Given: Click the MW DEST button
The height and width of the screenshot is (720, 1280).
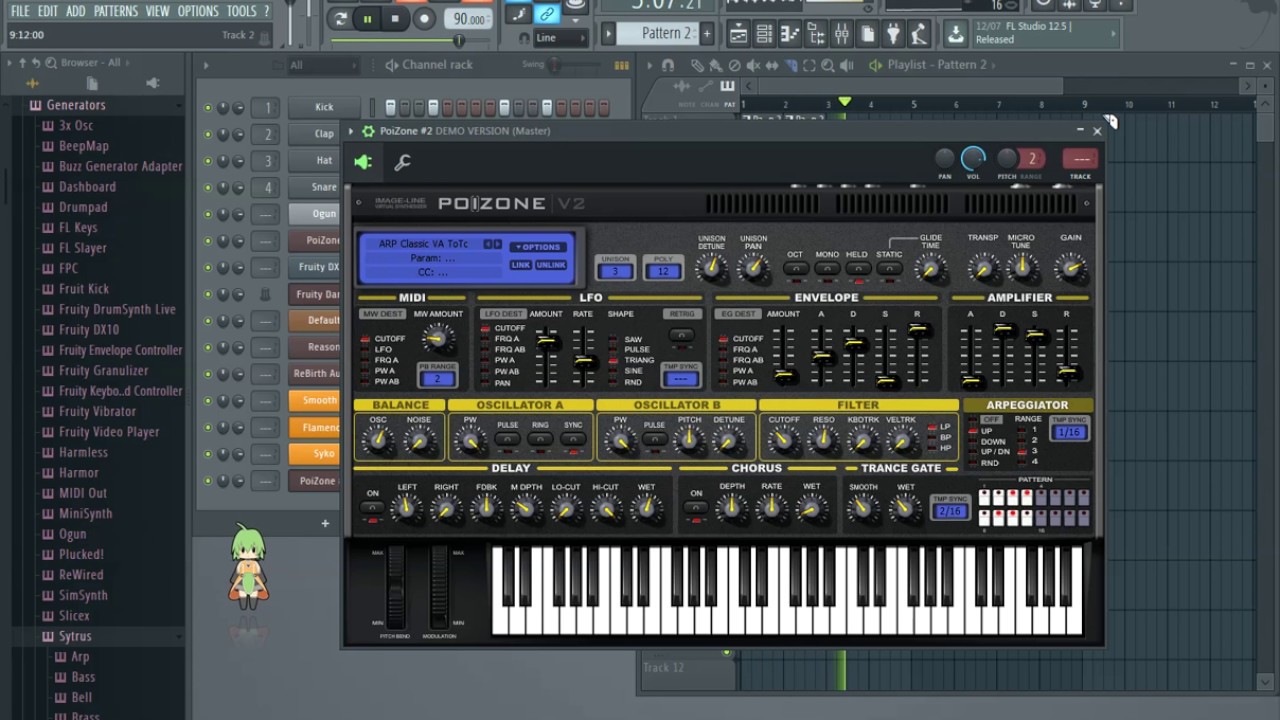Looking at the screenshot, I should 382,314.
